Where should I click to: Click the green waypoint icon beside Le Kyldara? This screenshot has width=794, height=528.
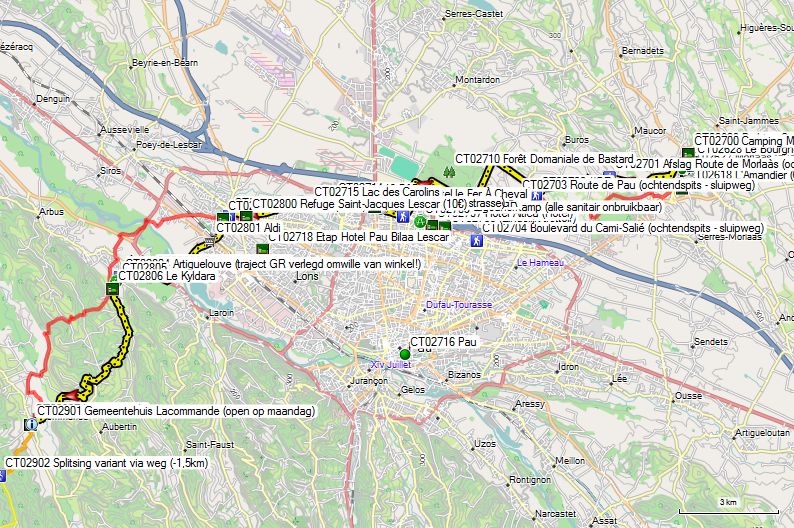pyautogui.click(x=114, y=289)
